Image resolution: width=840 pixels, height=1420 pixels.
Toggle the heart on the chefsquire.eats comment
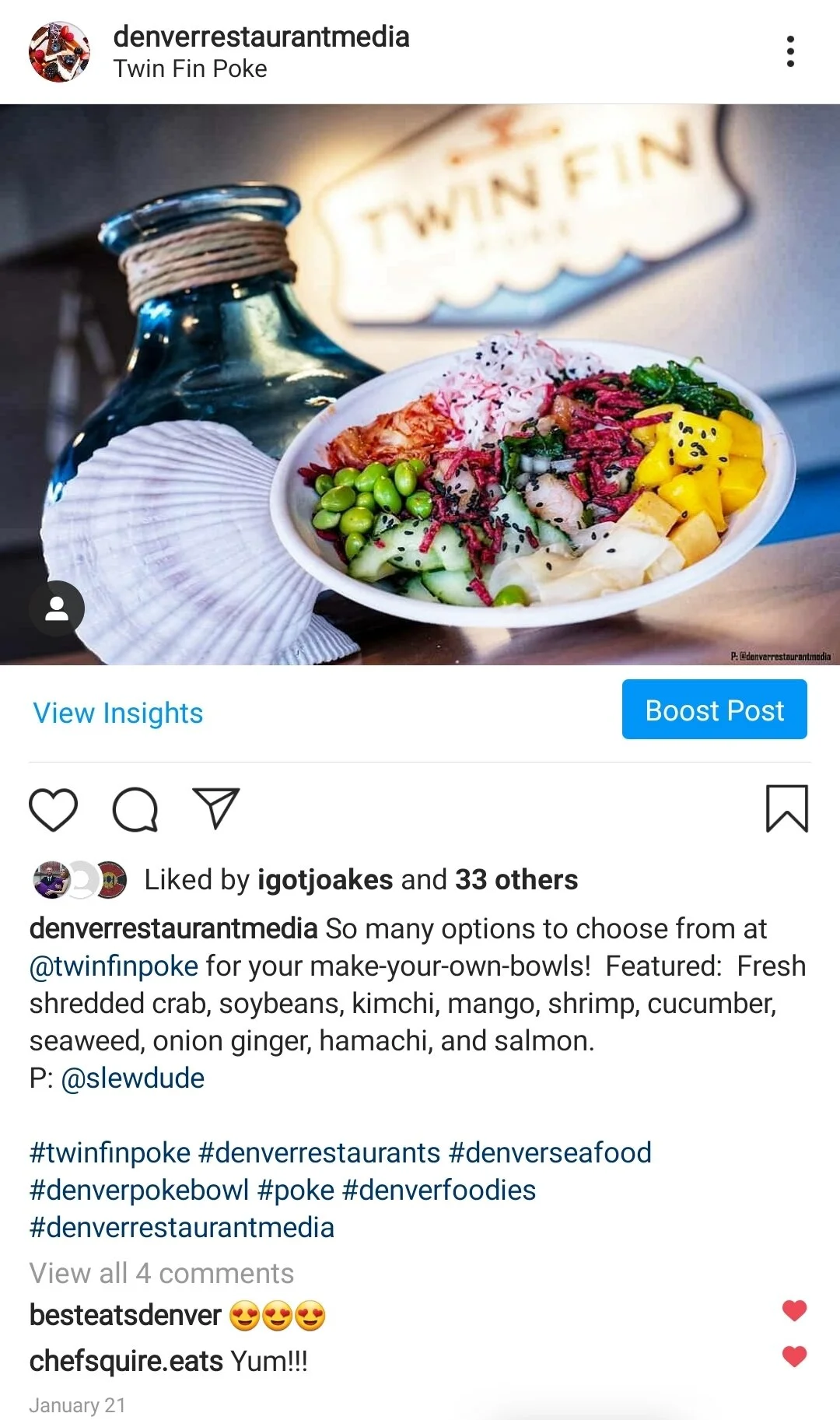pos(794,1357)
